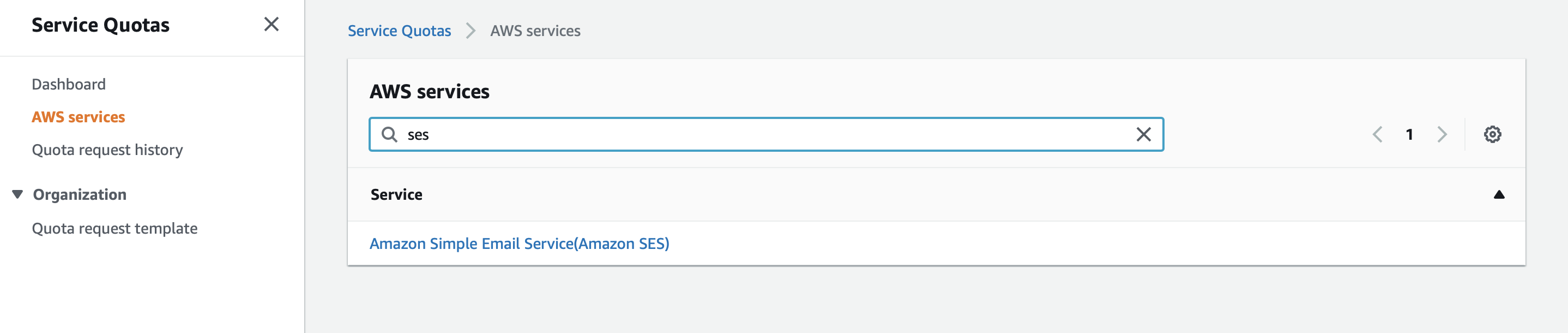Open Quota request history page

click(107, 150)
